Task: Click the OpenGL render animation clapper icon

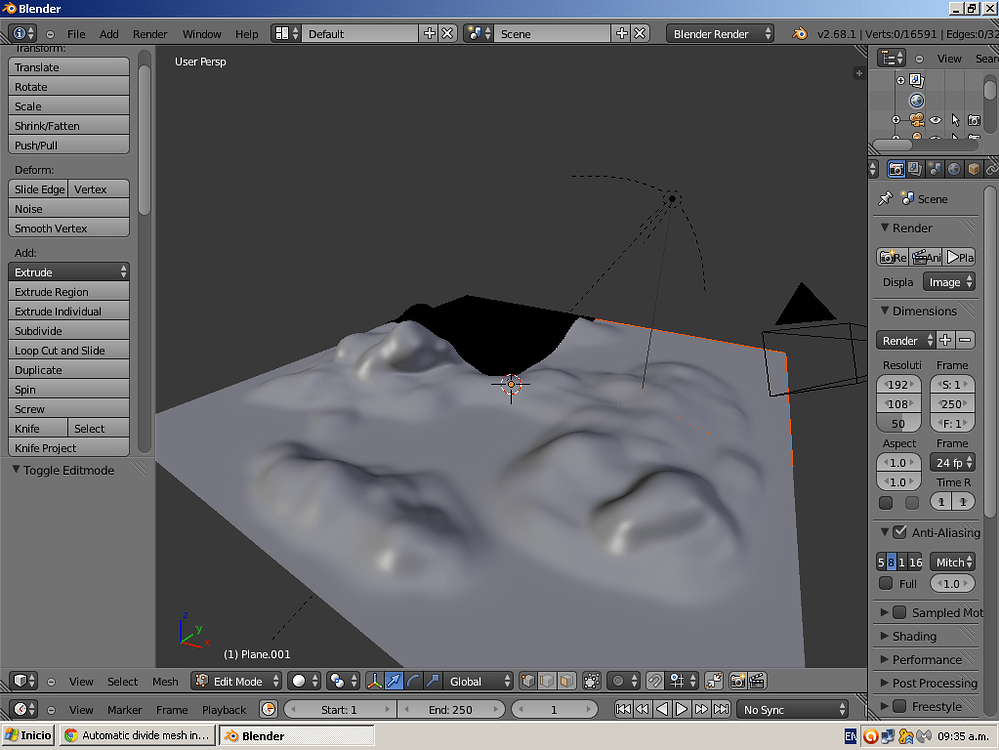Action: click(x=757, y=681)
